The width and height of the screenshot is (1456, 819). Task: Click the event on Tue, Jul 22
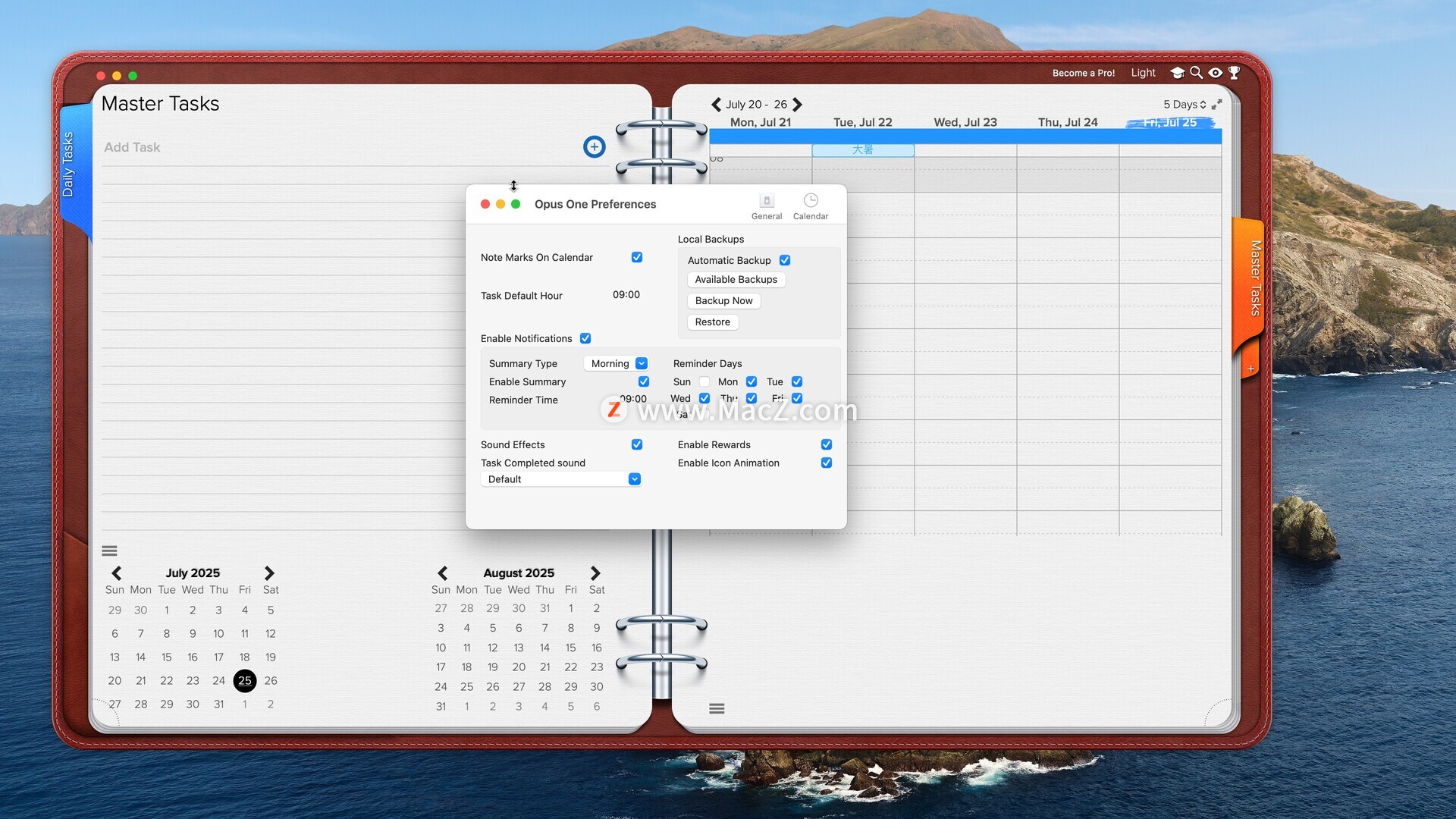(x=863, y=150)
